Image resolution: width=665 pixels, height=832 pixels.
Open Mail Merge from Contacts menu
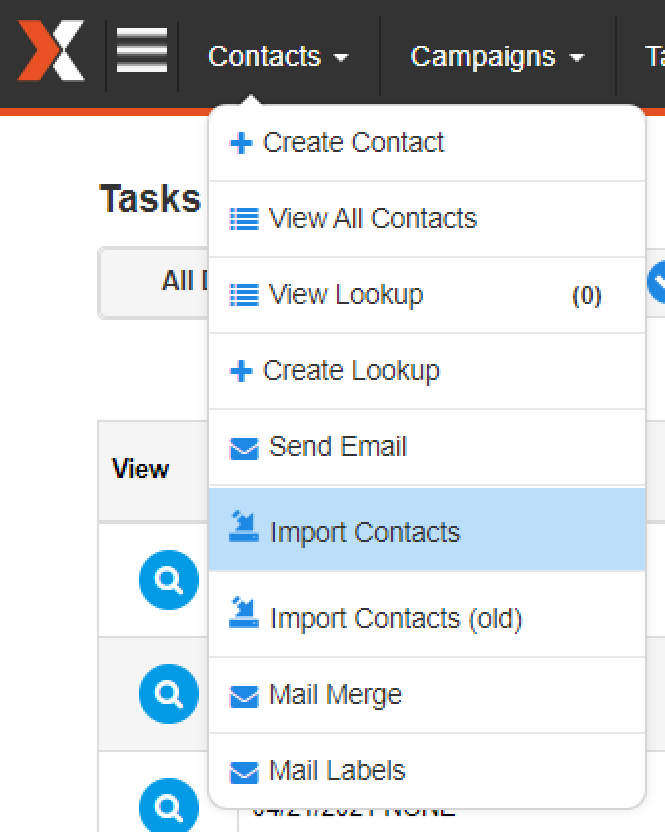tap(427, 695)
